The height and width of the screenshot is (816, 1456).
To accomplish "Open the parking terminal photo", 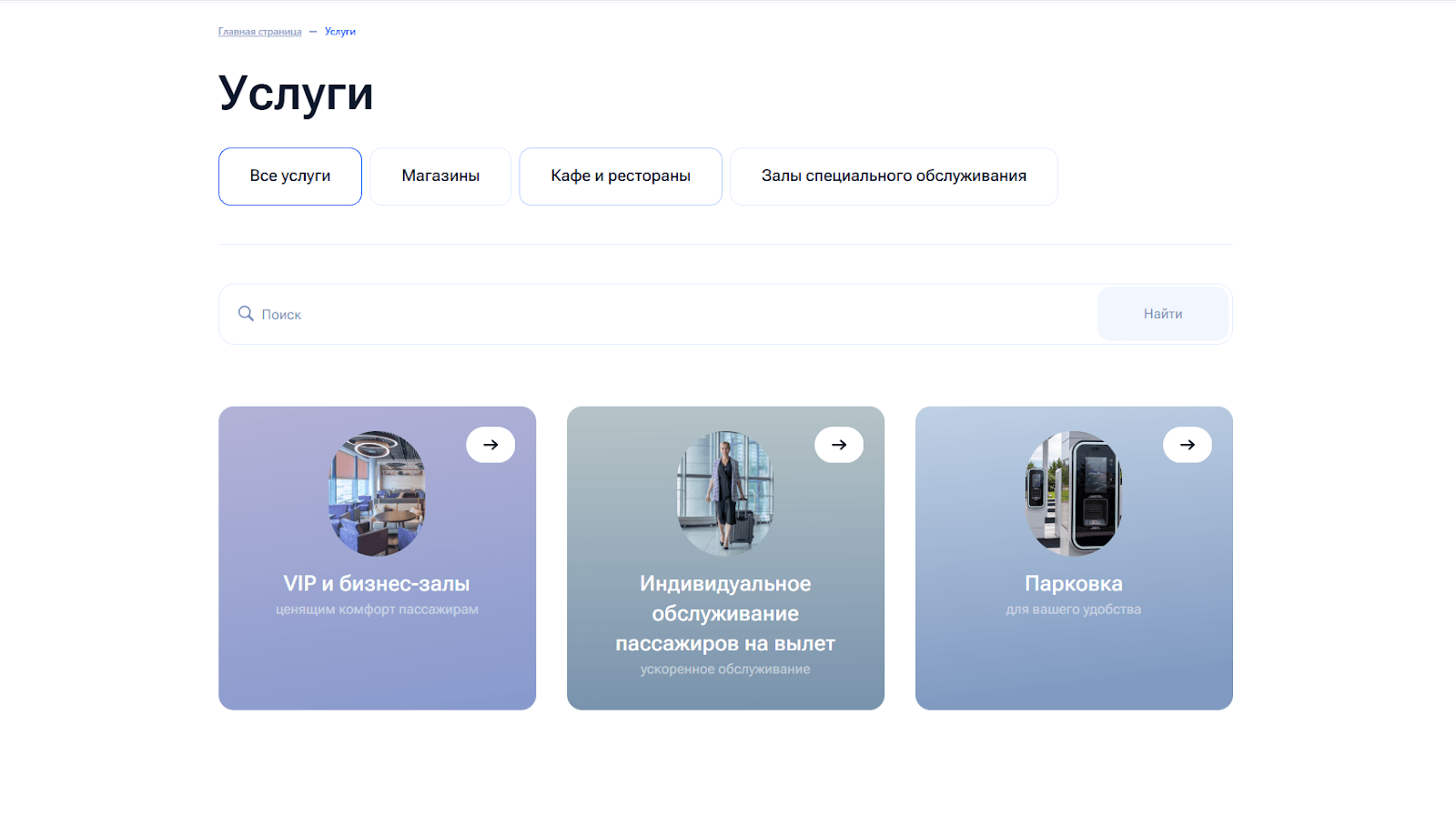I will coord(1074,493).
